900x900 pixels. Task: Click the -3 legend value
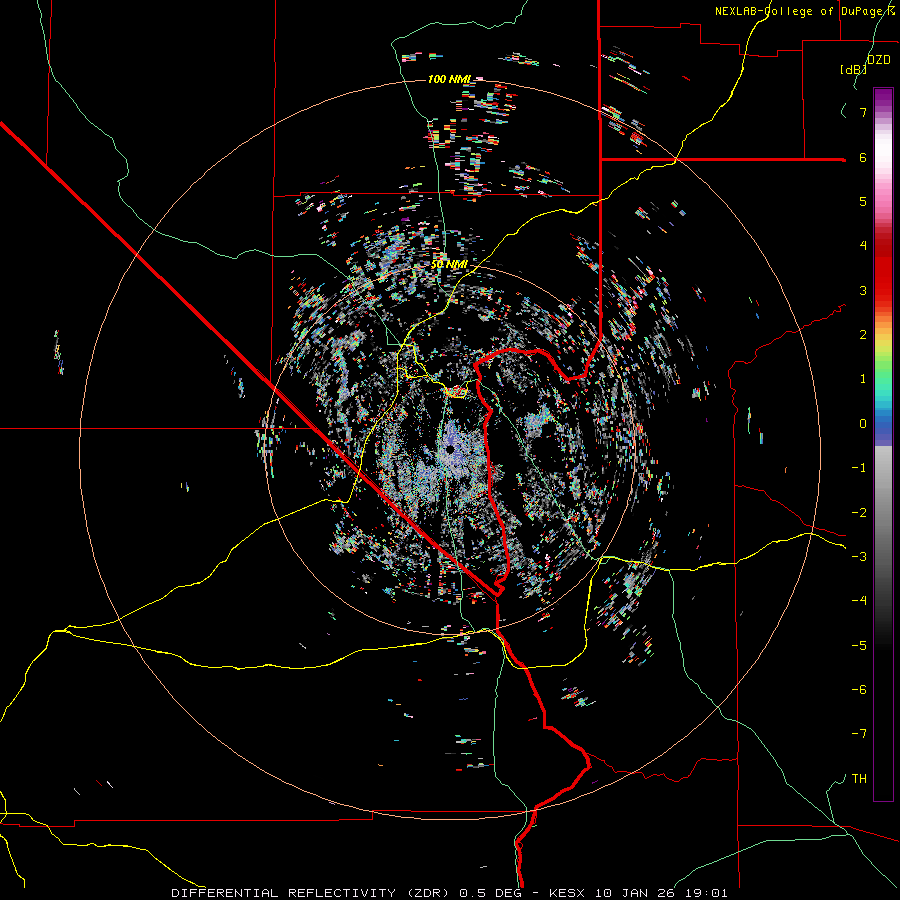click(x=859, y=557)
